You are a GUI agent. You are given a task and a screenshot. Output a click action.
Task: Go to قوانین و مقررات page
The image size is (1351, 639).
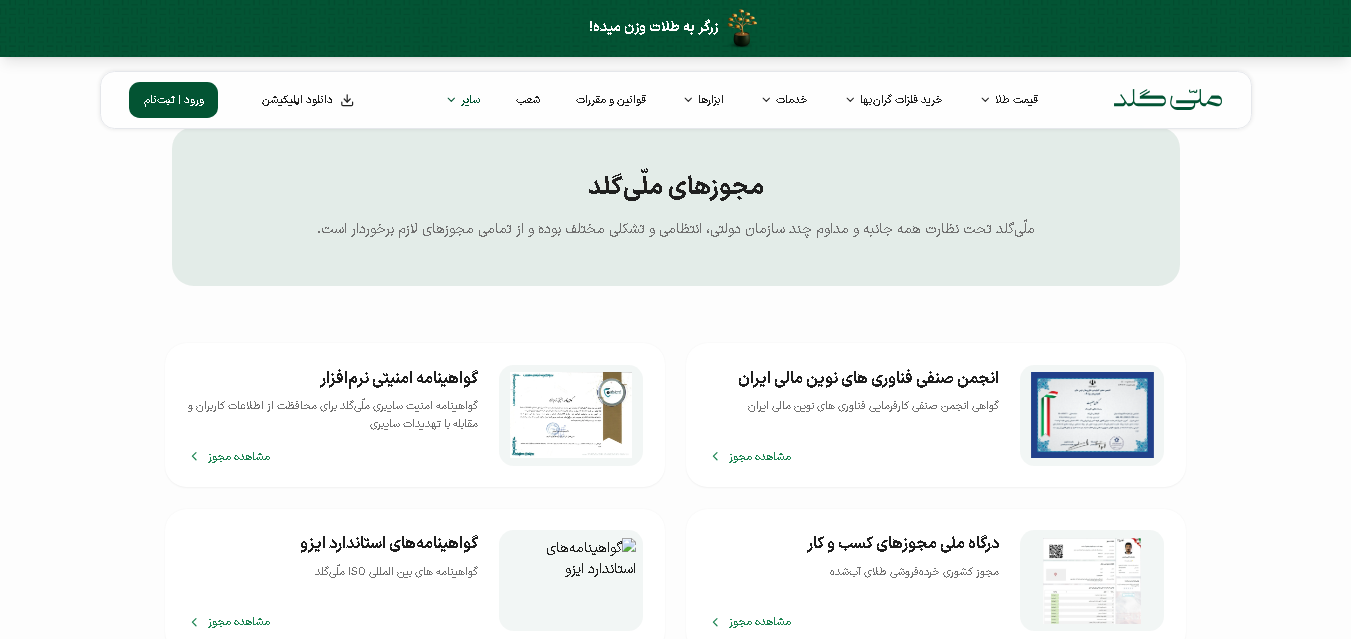point(611,100)
